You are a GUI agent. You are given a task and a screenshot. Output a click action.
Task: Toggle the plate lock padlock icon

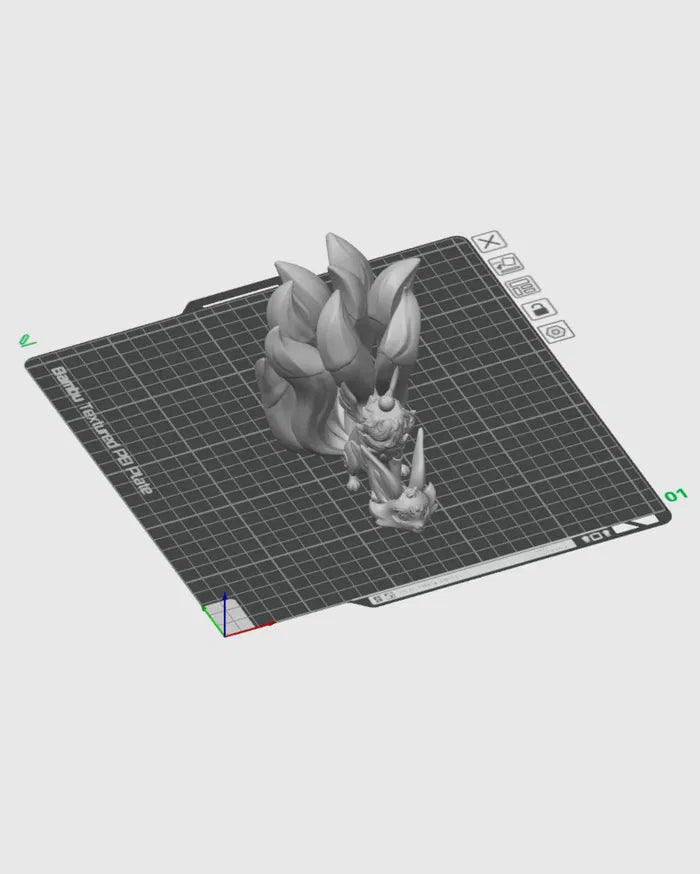click(x=538, y=308)
